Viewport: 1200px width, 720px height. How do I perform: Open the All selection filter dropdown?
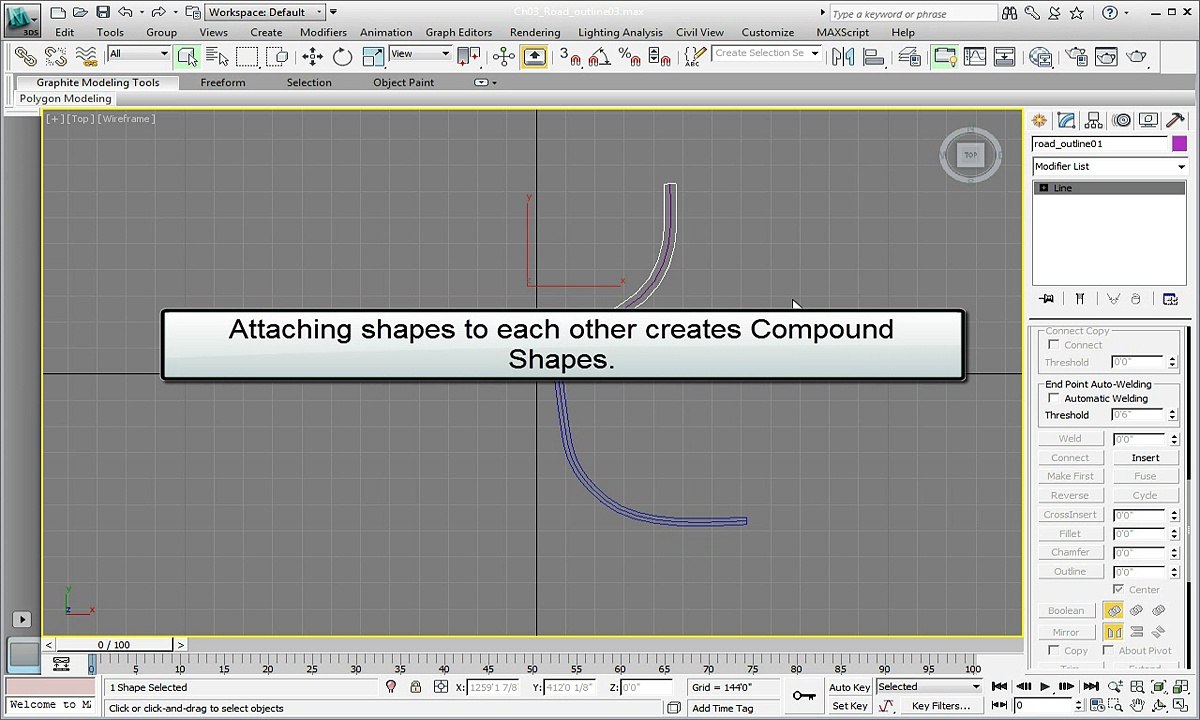coord(139,54)
